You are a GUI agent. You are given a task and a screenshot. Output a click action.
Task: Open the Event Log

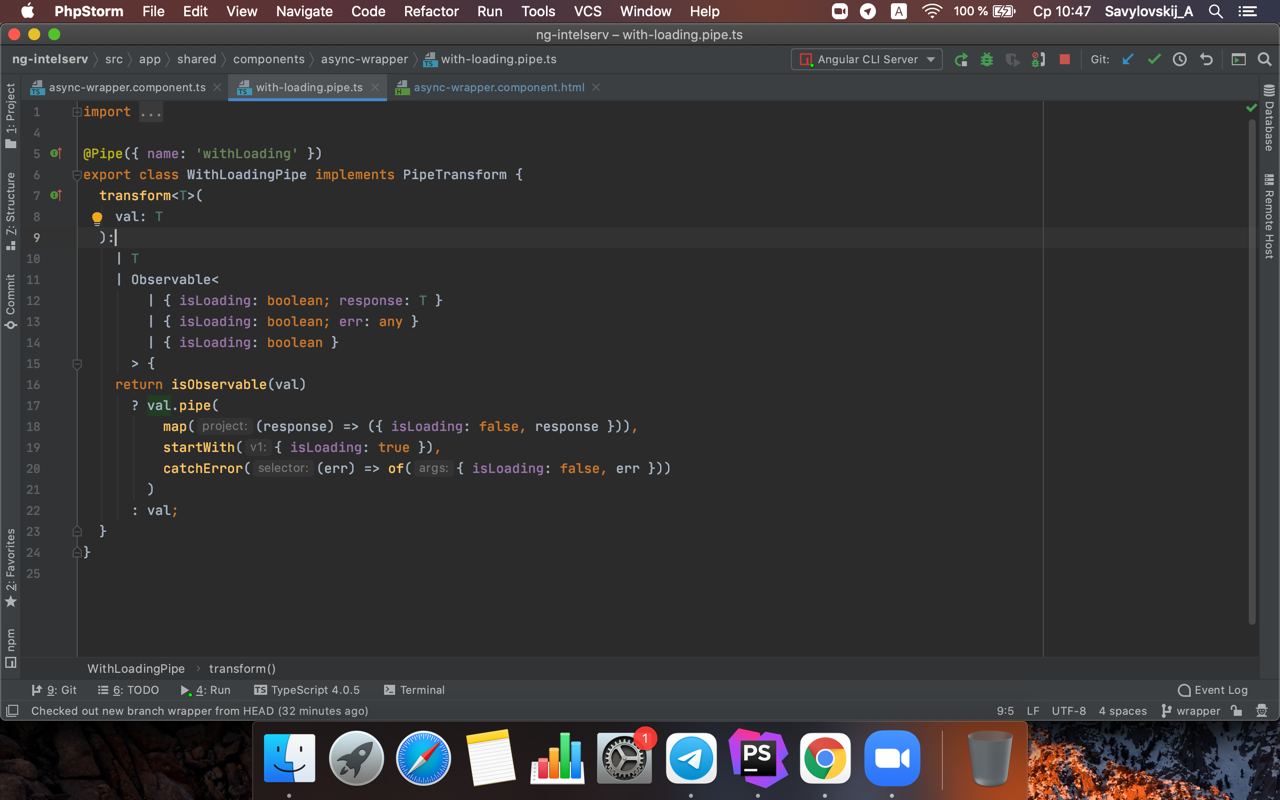[1213, 690]
